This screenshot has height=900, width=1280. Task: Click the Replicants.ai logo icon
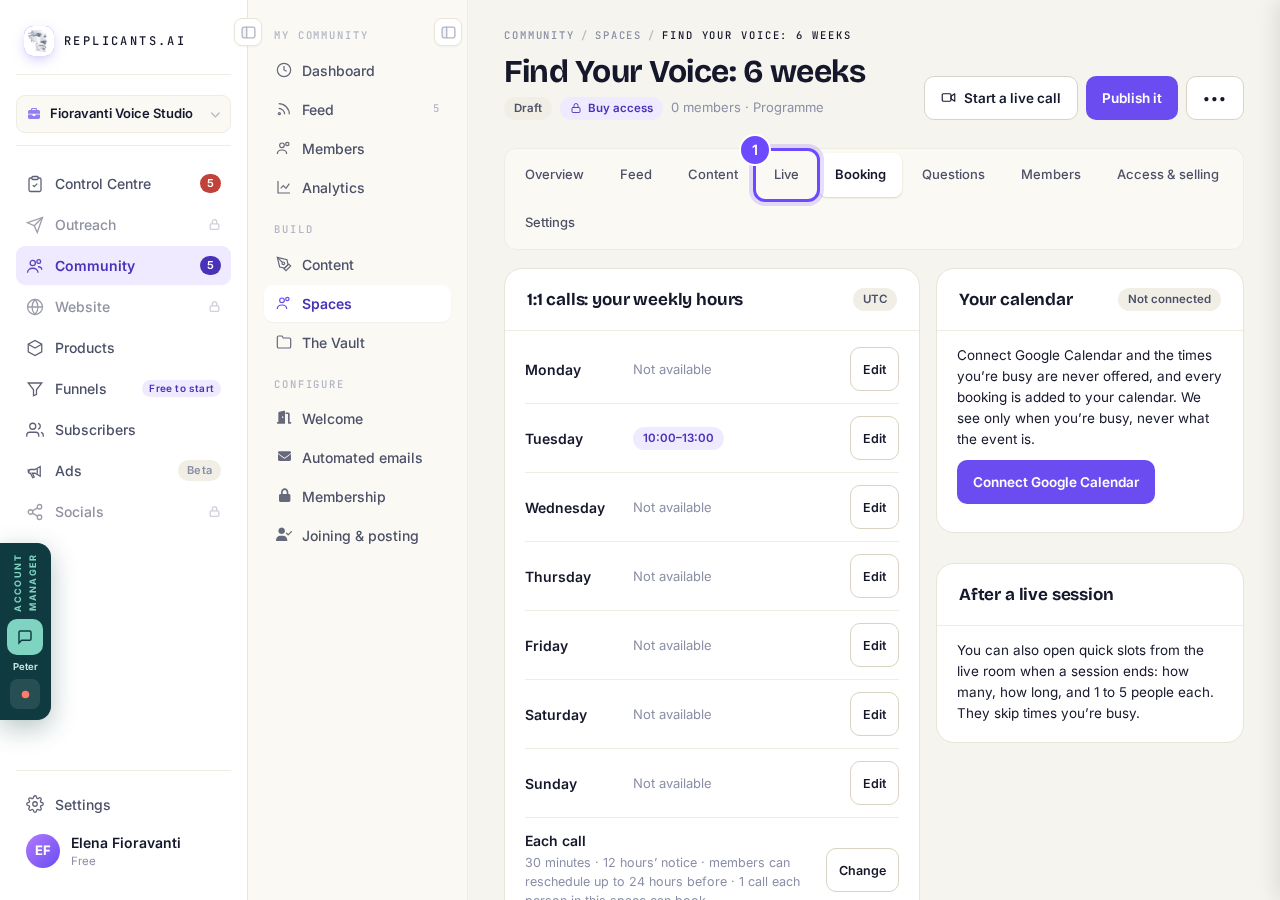pyautogui.click(x=39, y=41)
